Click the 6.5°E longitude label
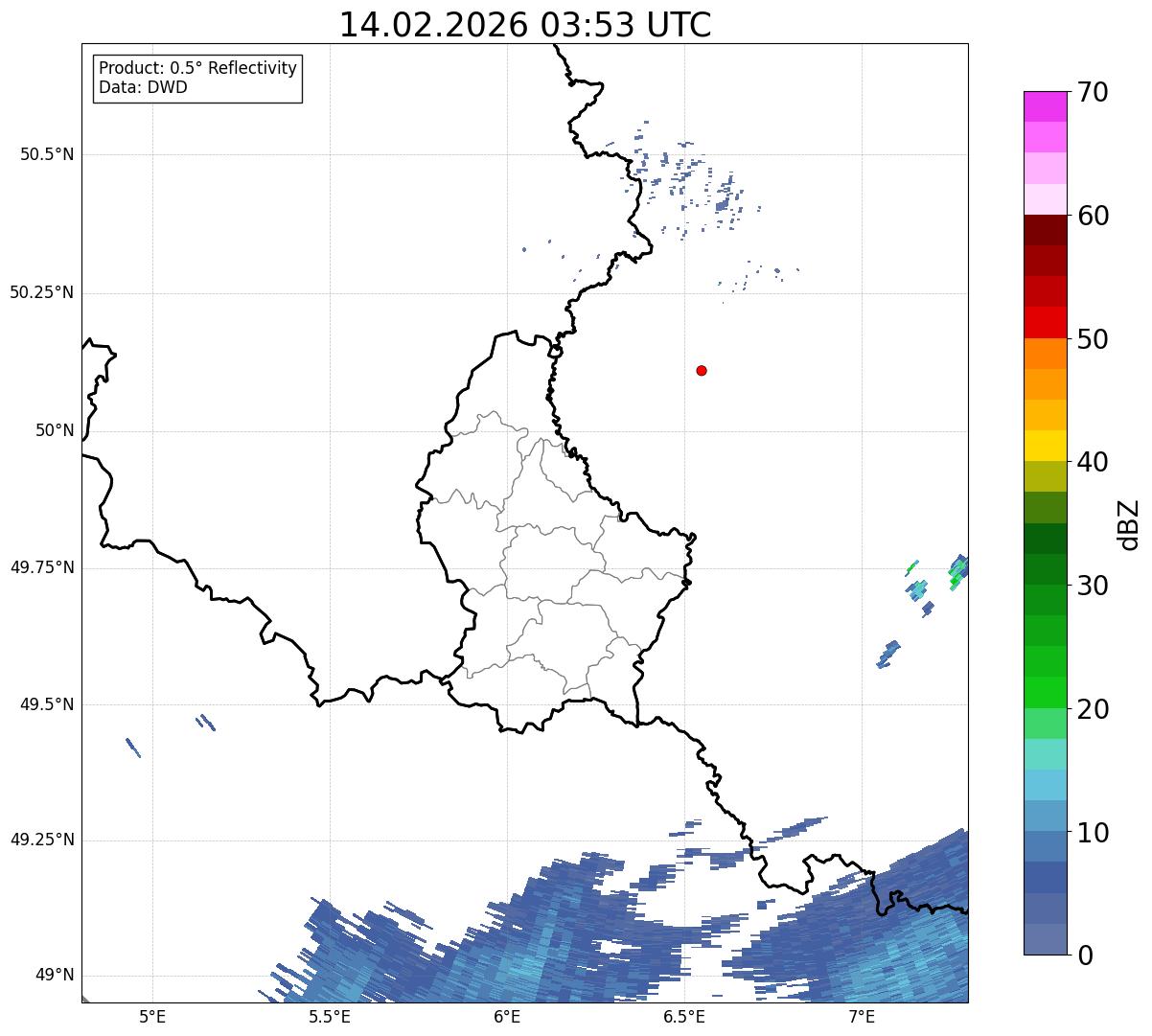The width and height of the screenshot is (1152, 1036). 684,1016
